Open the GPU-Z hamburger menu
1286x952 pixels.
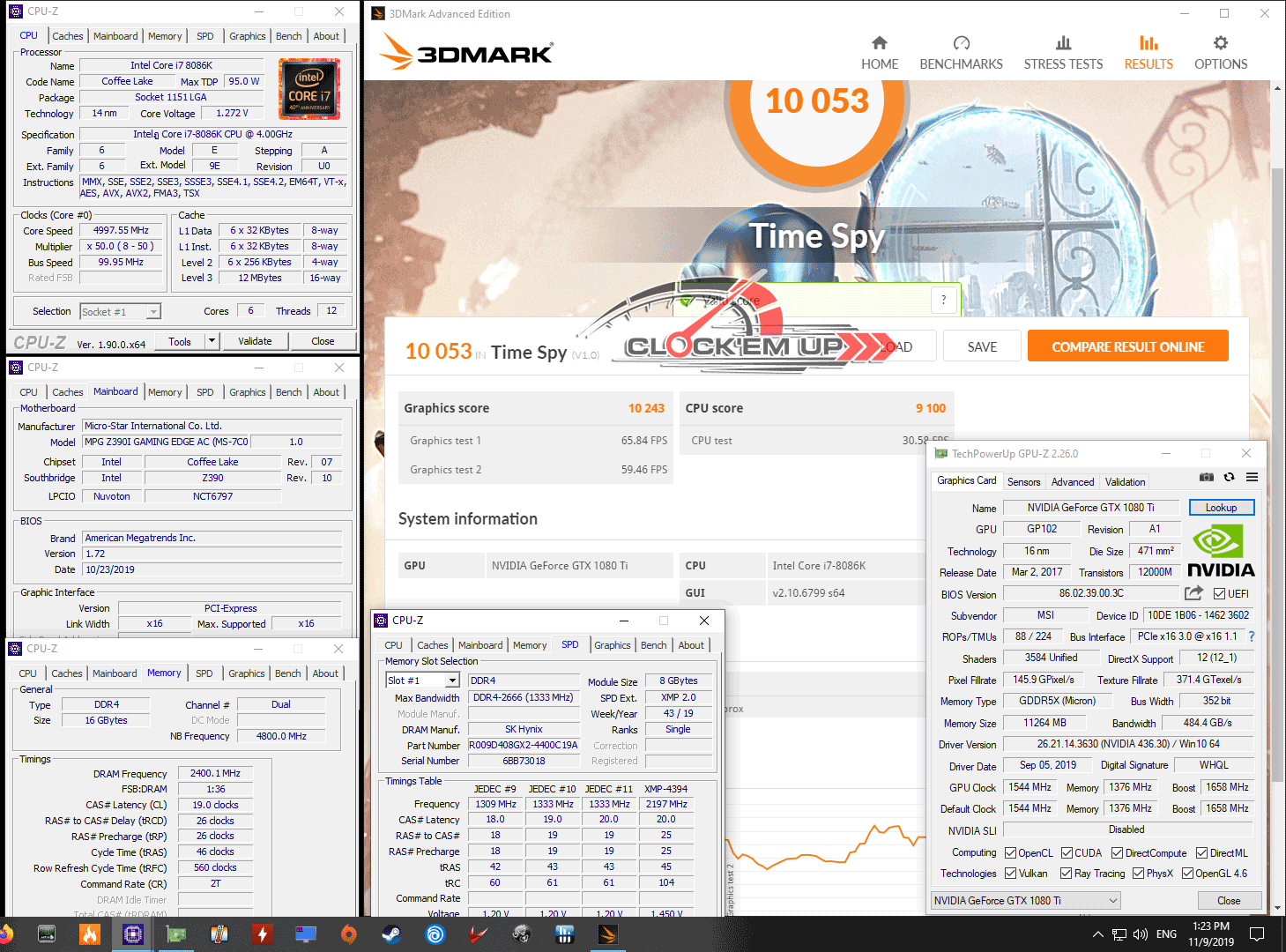click(1252, 477)
